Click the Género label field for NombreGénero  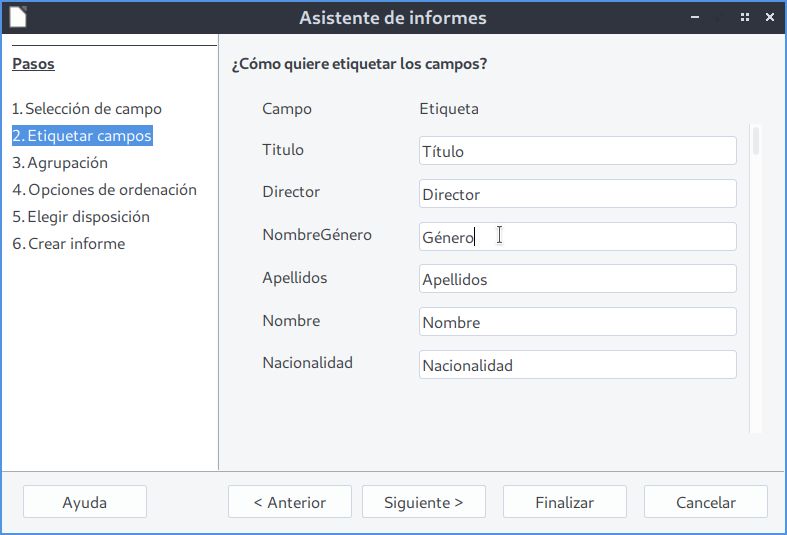pyautogui.click(x=577, y=237)
